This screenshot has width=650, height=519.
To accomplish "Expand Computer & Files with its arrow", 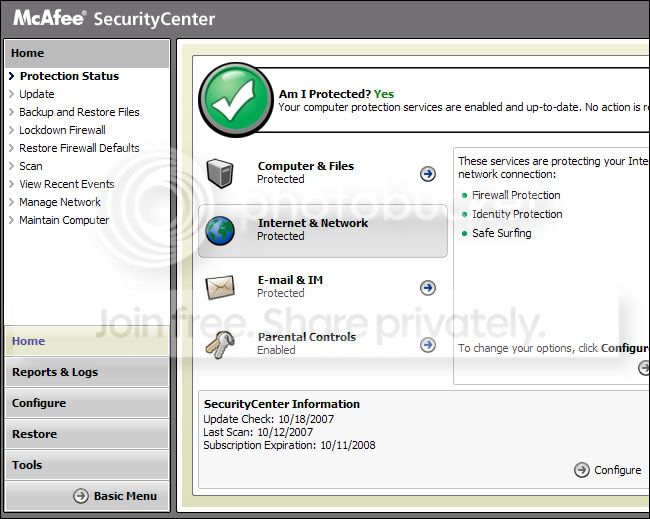I will coord(428,174).
